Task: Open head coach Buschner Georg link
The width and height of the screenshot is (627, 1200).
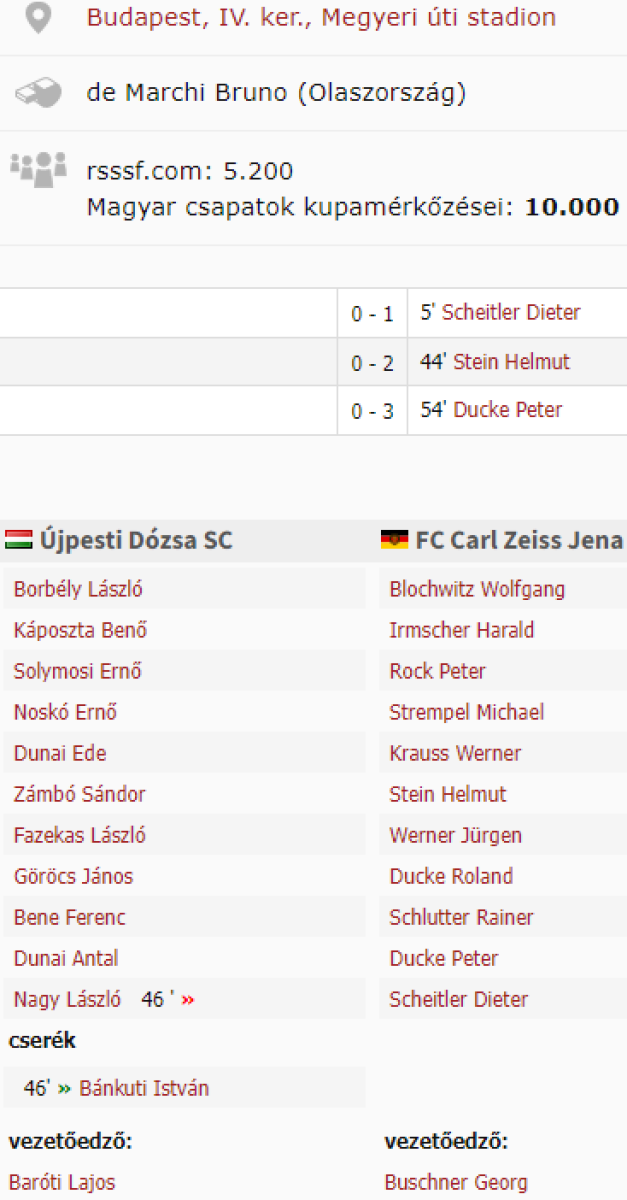Action: [x=456, y=1182]
